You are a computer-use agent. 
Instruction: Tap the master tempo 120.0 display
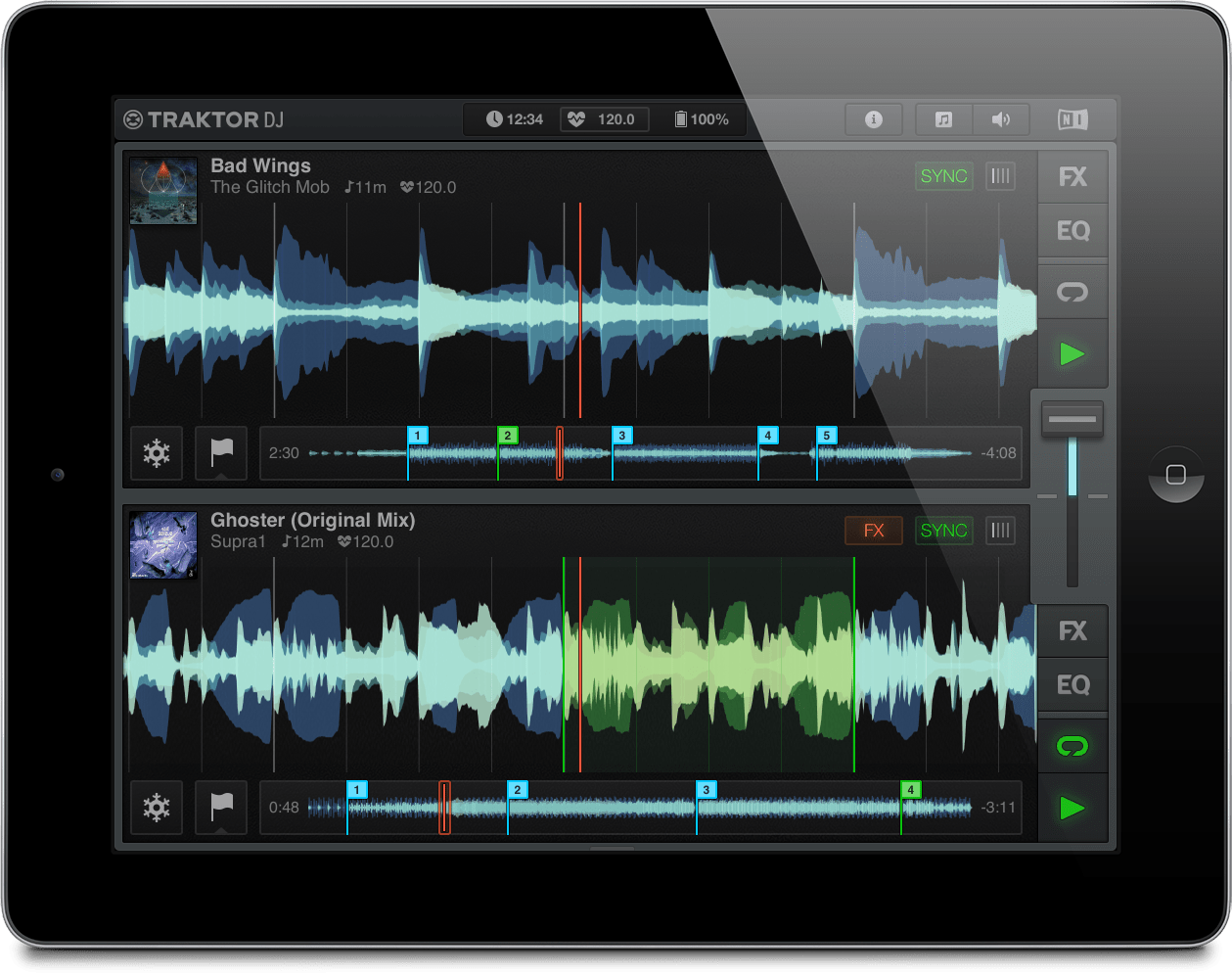coord(605,119)
